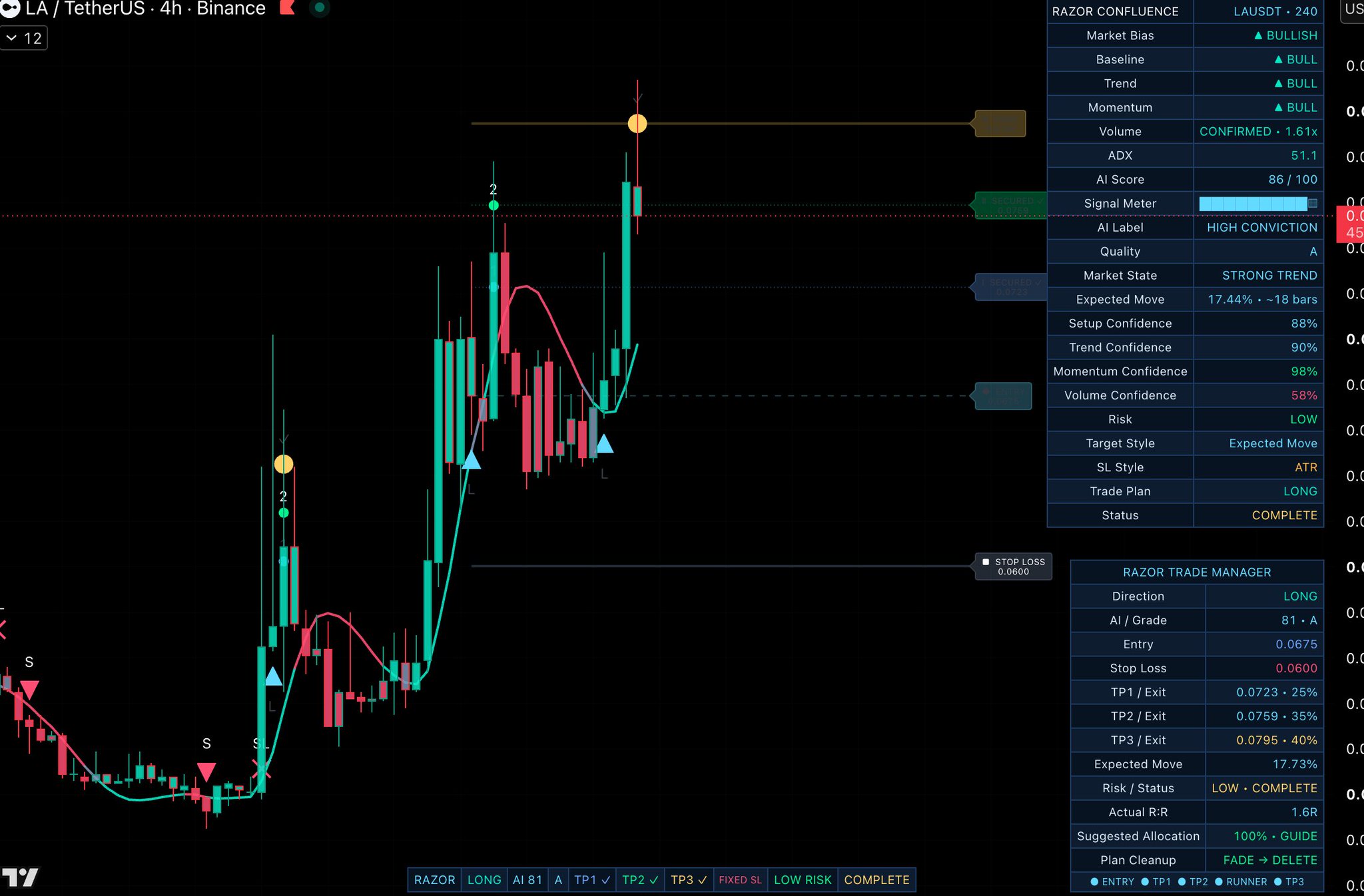
Task: Click the latest blue long triangle signal
Action: 604,444
